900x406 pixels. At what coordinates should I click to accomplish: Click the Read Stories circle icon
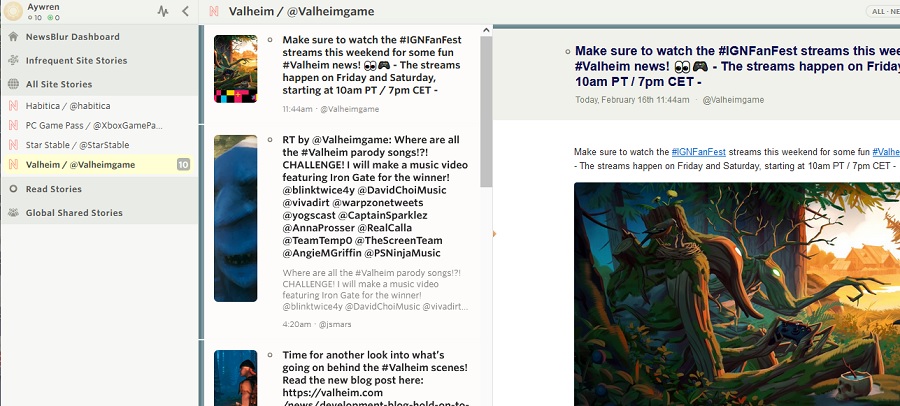tap(13, 189)
